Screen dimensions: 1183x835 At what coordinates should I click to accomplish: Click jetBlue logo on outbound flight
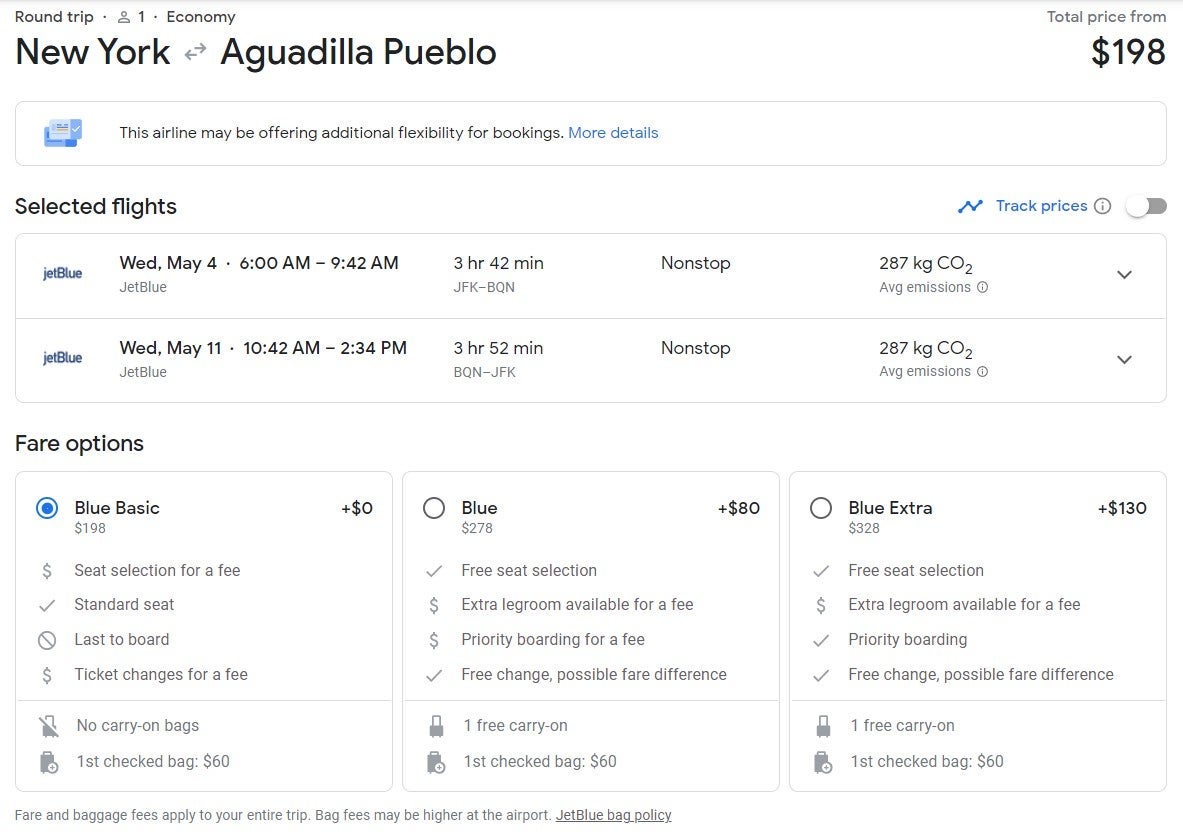(63, 274)
